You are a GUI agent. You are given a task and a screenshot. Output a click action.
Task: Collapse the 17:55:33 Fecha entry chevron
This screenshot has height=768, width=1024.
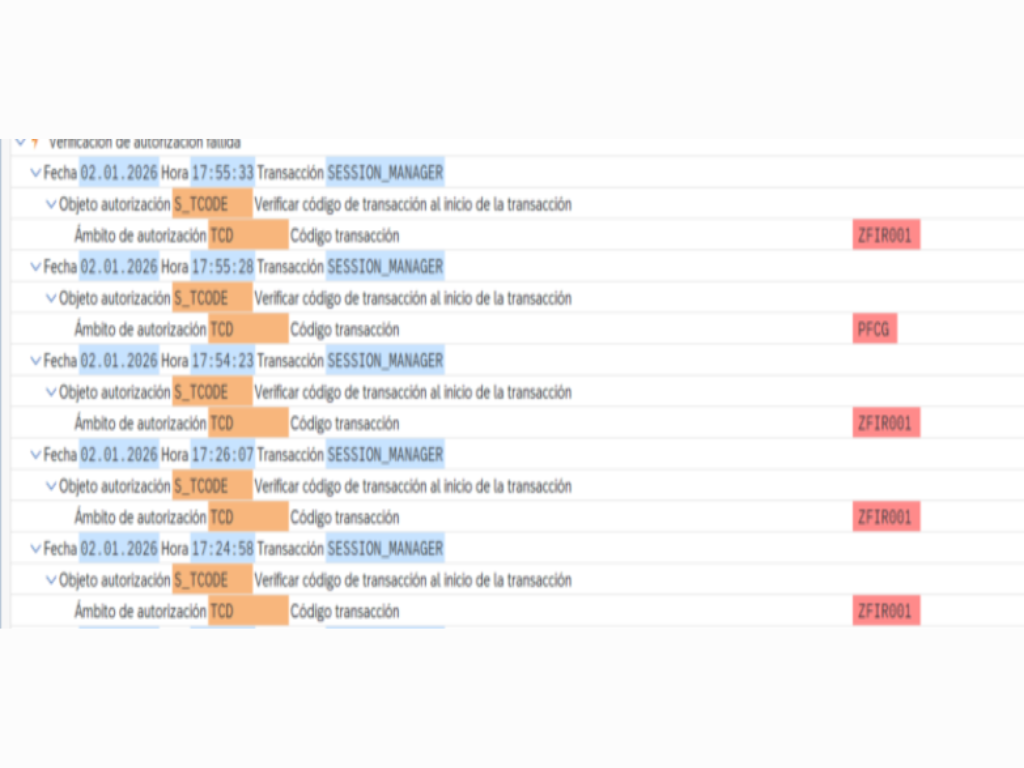click(x=37, y=173)
